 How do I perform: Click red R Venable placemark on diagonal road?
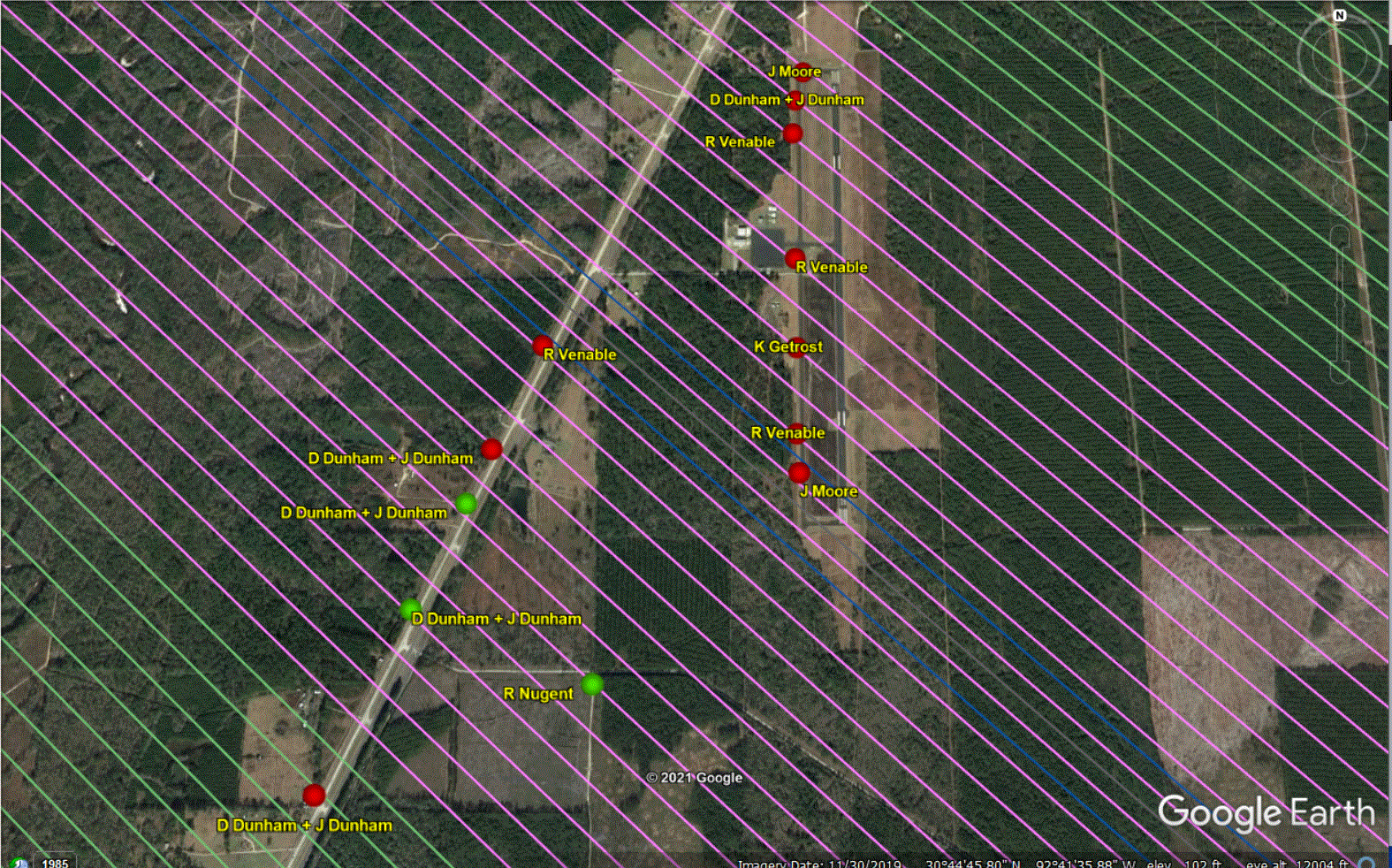(543, 346)
